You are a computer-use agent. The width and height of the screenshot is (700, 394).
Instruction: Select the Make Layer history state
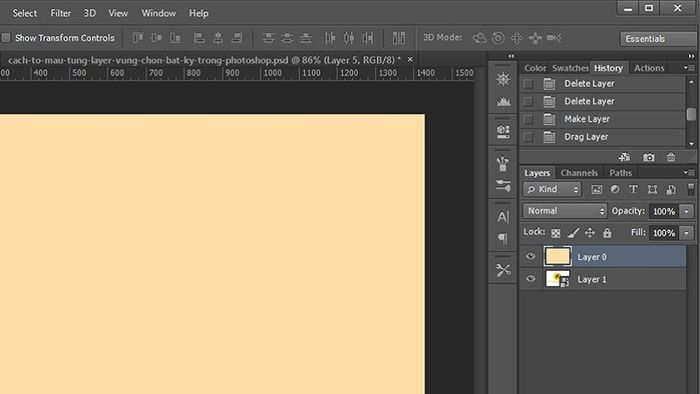coord(602,119)
